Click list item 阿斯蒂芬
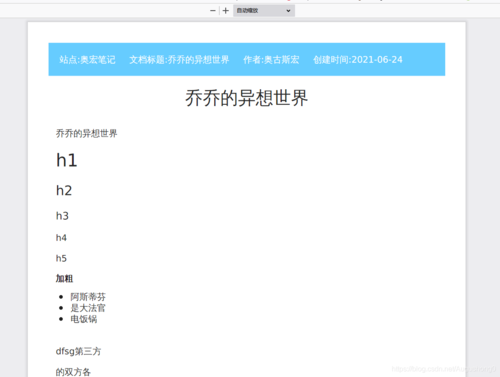This screenshot has width=500, height=377. coord(88,297)
